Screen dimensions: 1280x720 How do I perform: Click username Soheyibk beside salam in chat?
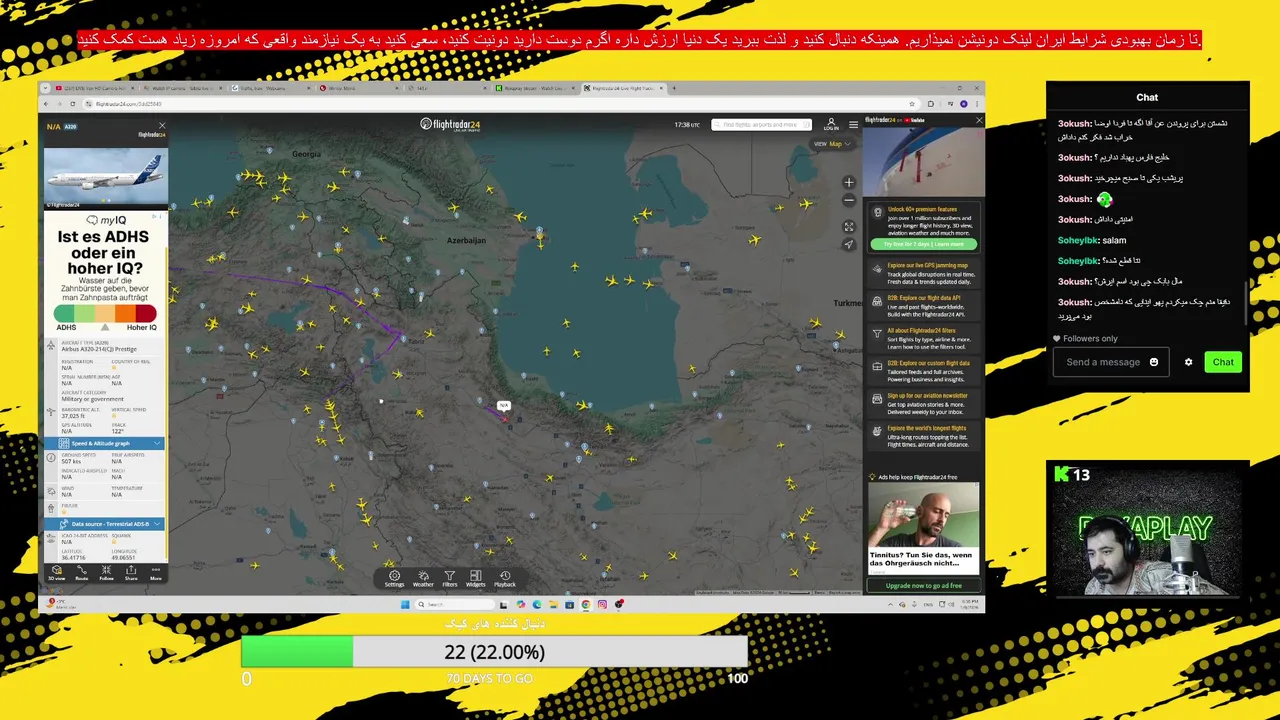[1077, 240]
